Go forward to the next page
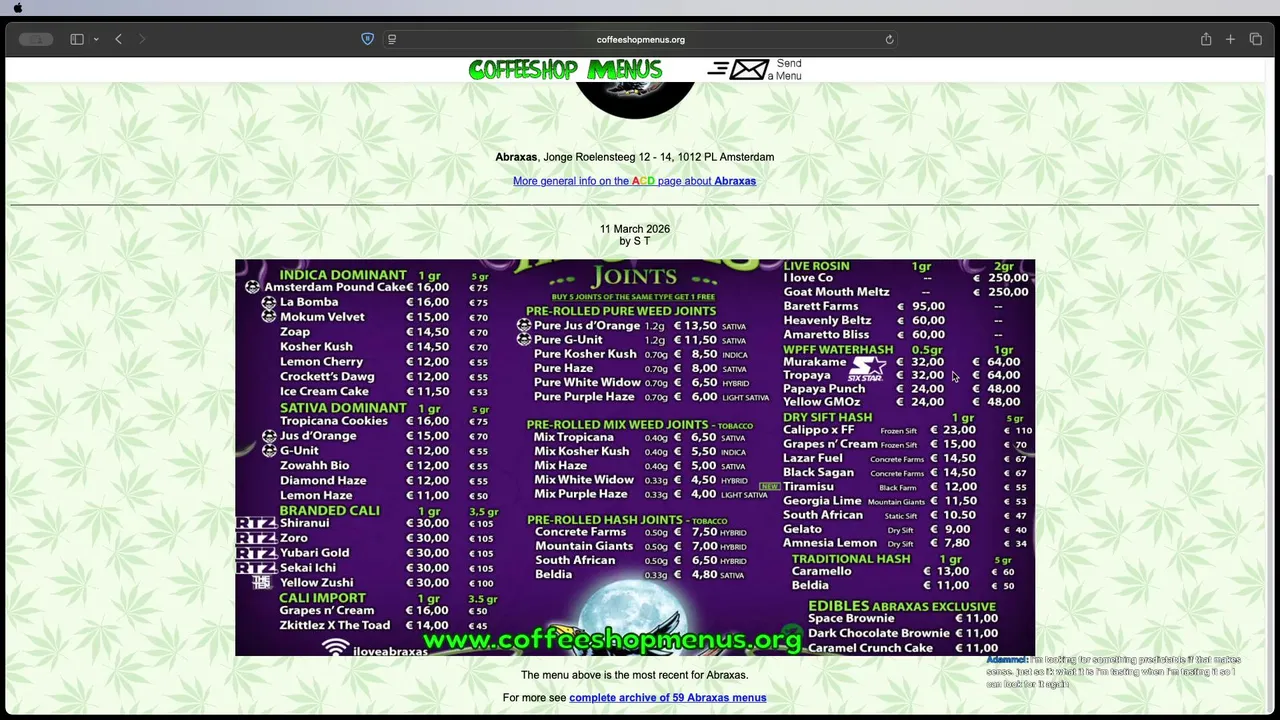 pos(142,39)
